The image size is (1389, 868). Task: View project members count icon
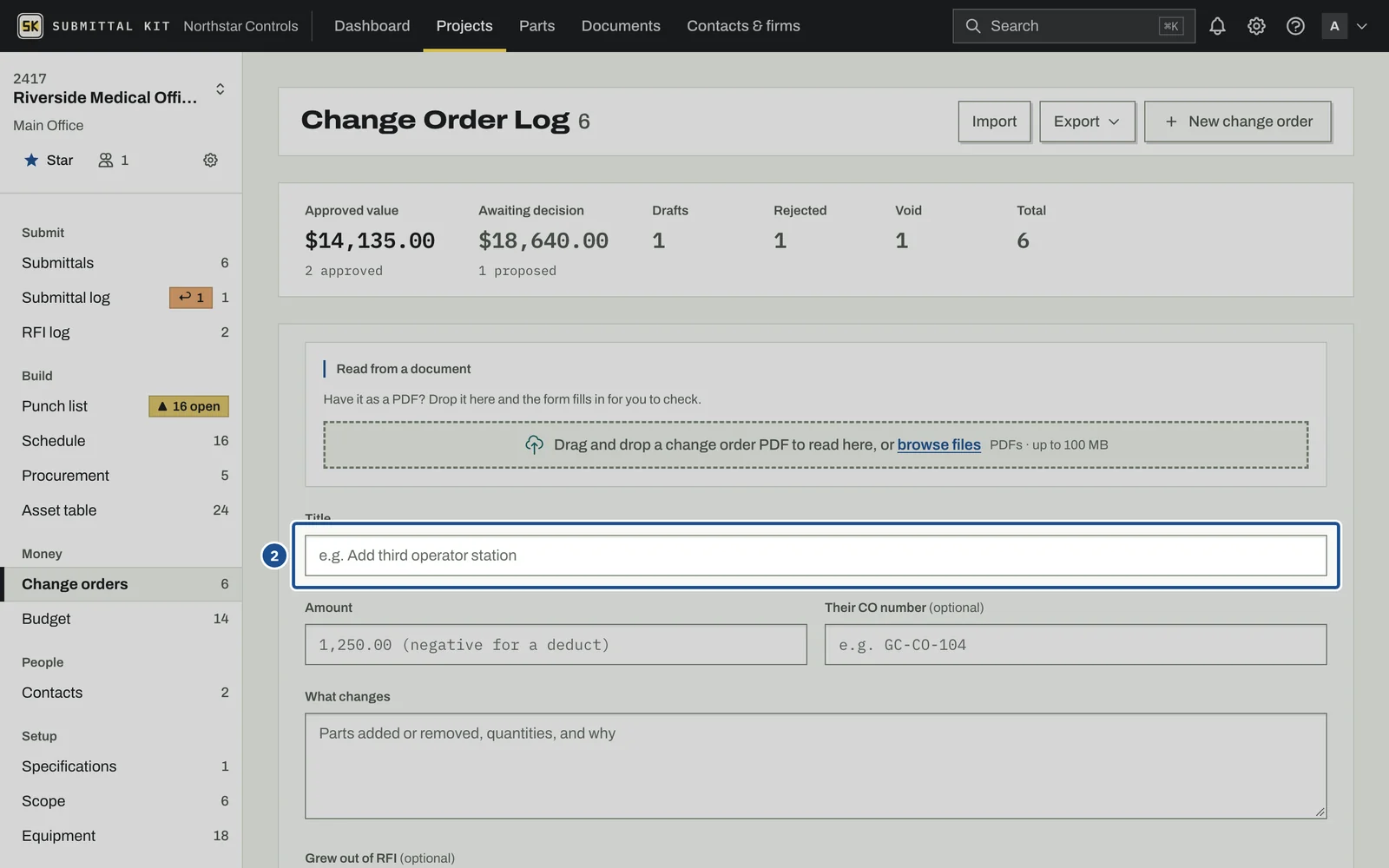114,160
